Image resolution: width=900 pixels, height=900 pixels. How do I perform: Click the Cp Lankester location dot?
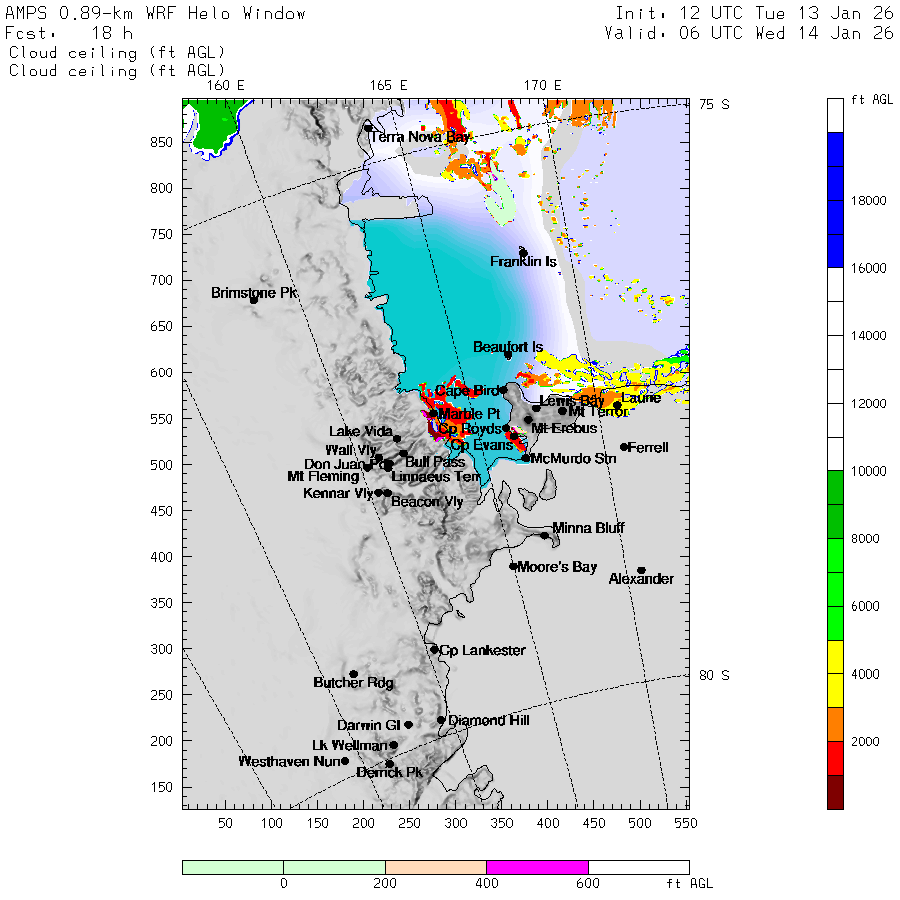pyautogui.click(x=434, y=650)
